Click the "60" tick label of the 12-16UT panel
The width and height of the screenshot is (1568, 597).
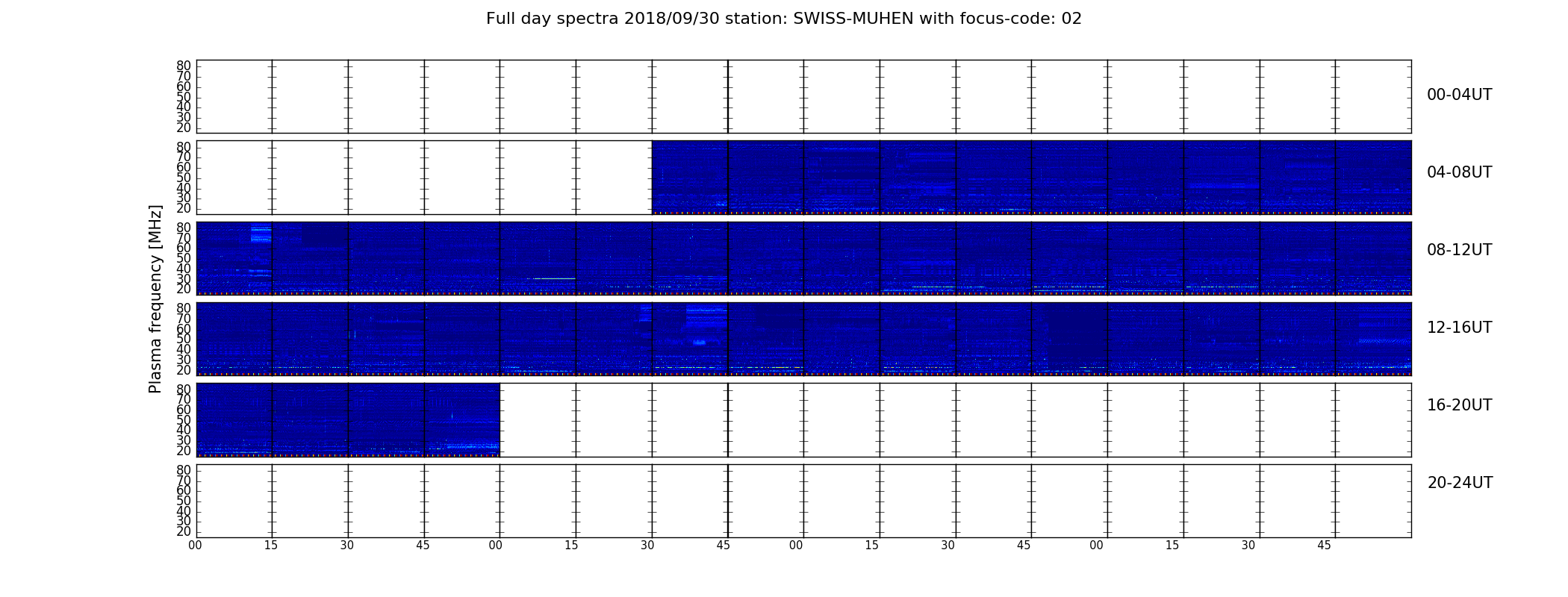184,329
